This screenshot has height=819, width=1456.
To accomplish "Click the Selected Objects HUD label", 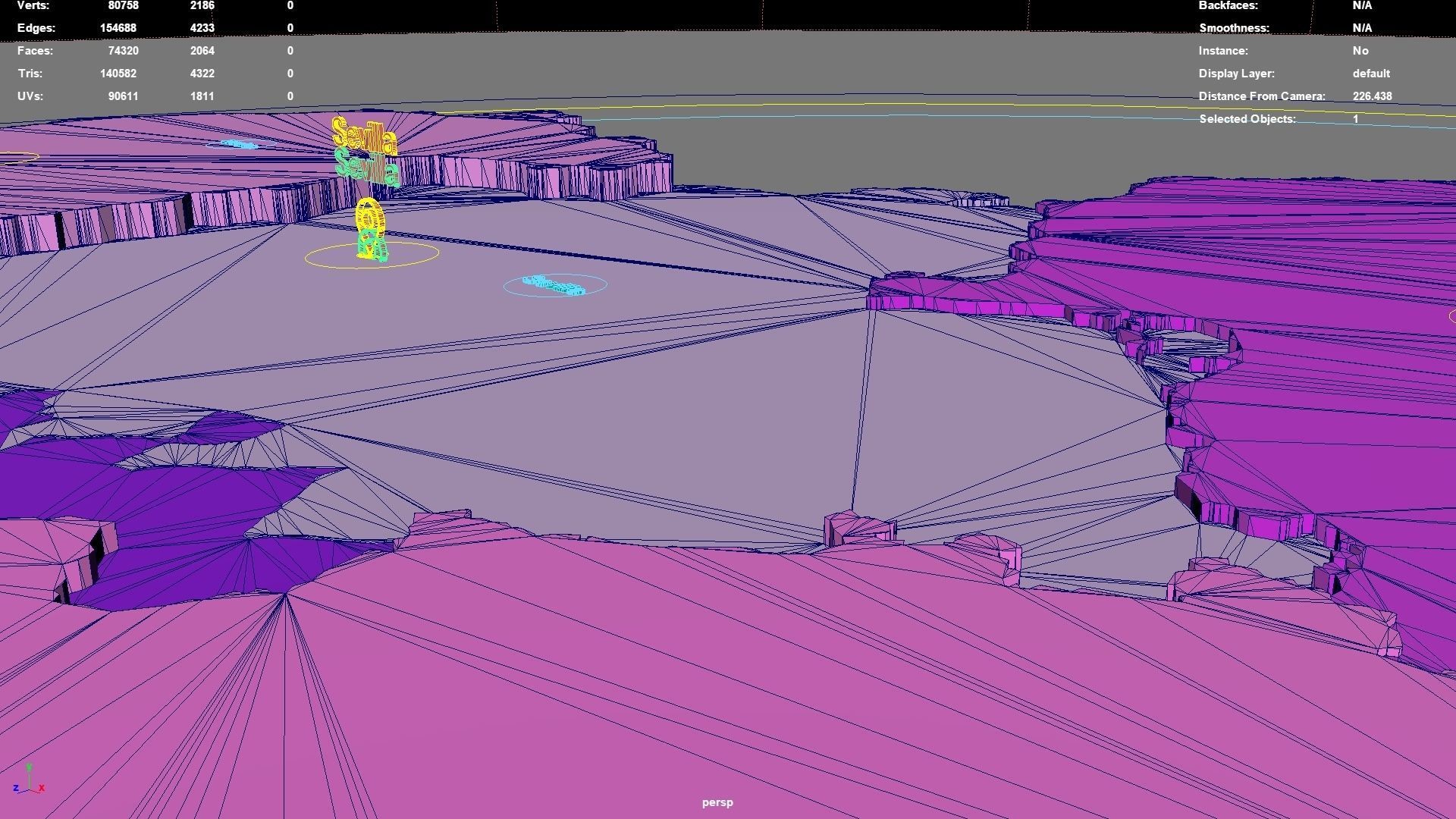I will [1247, 119].
